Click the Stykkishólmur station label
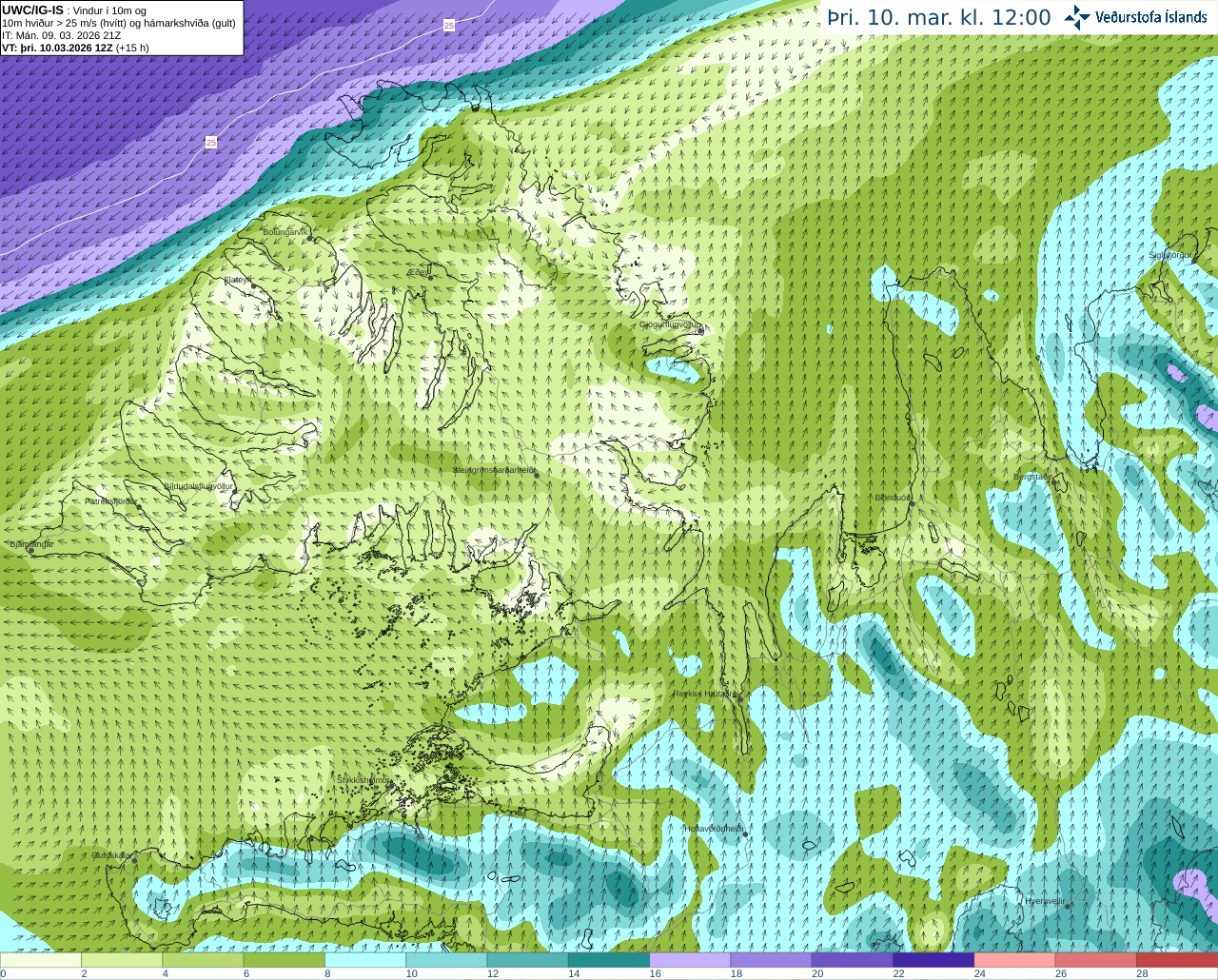 (363, 779)
